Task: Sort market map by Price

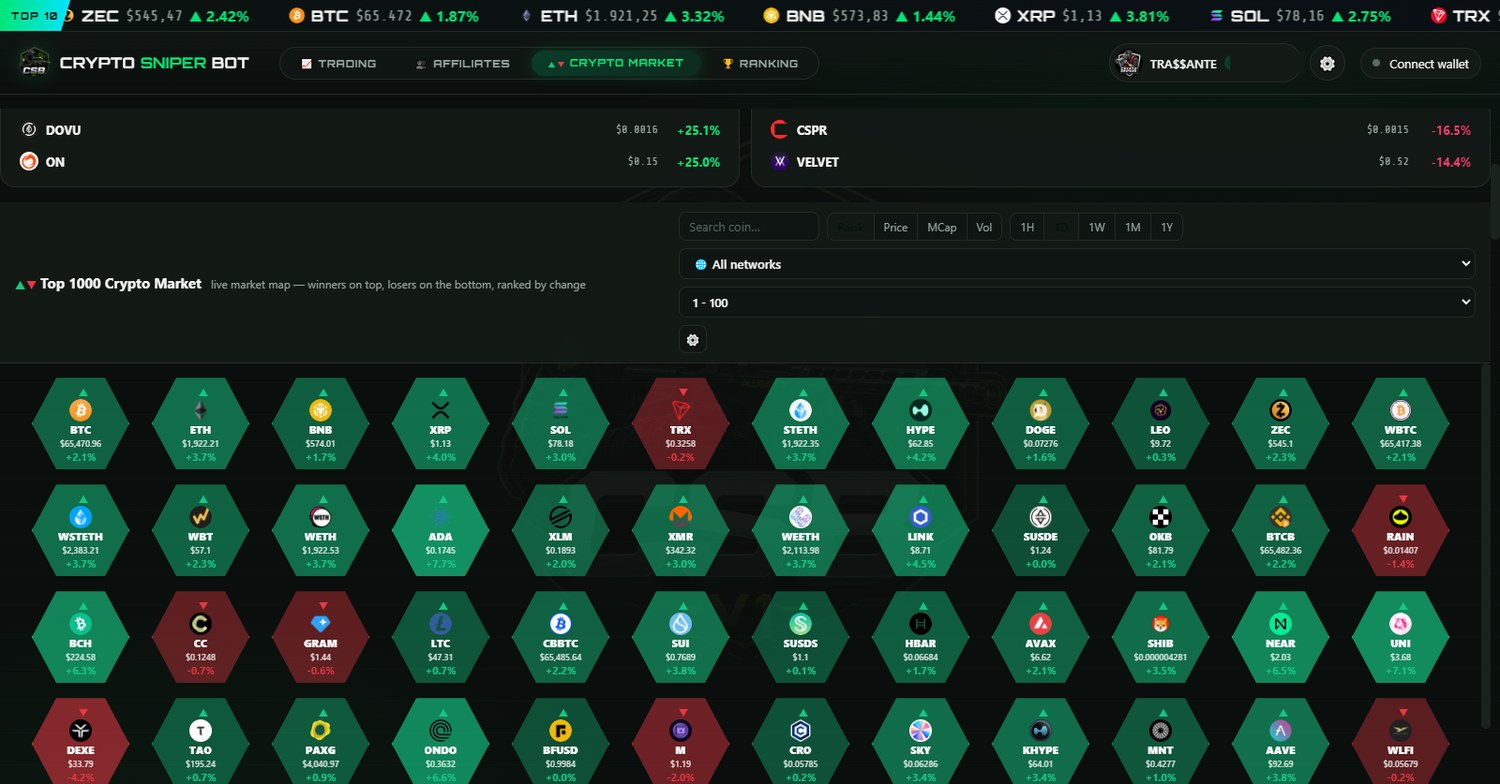Action: coord(895,227)
